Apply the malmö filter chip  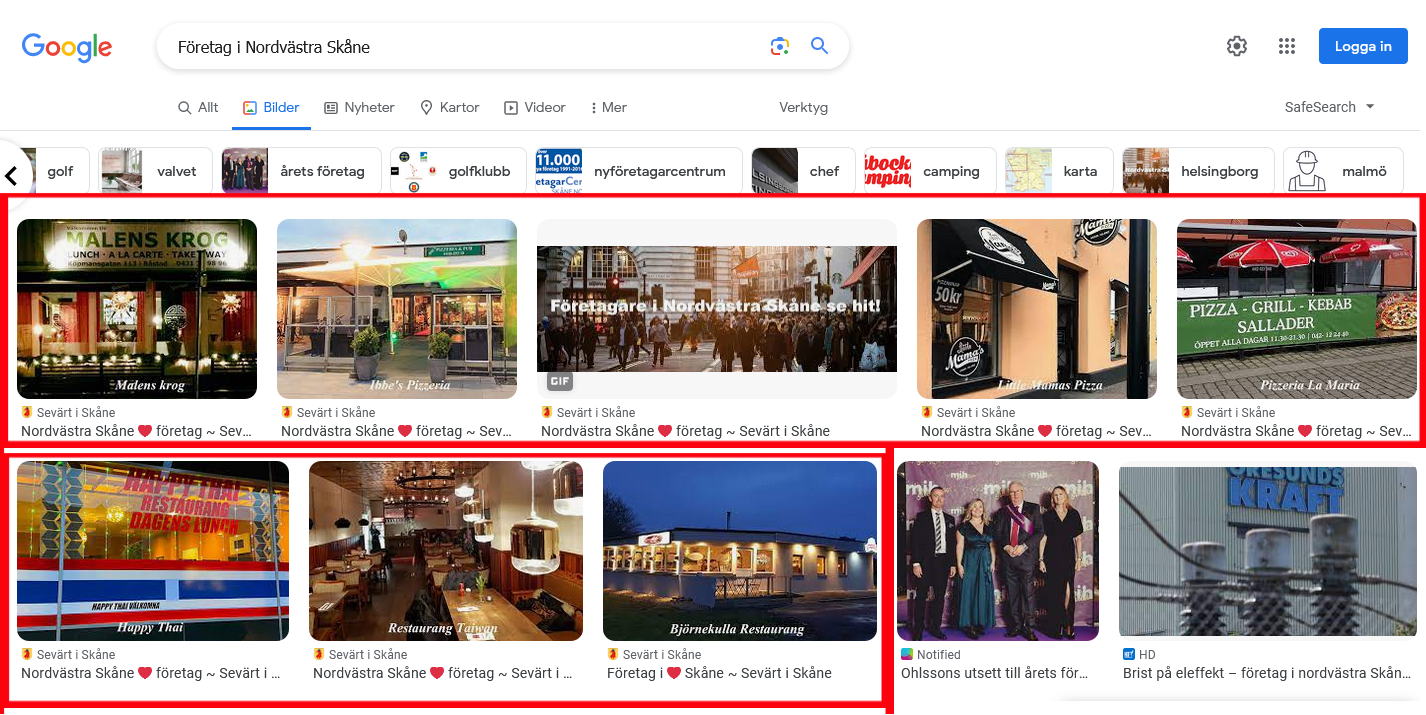click(1344, 171)
